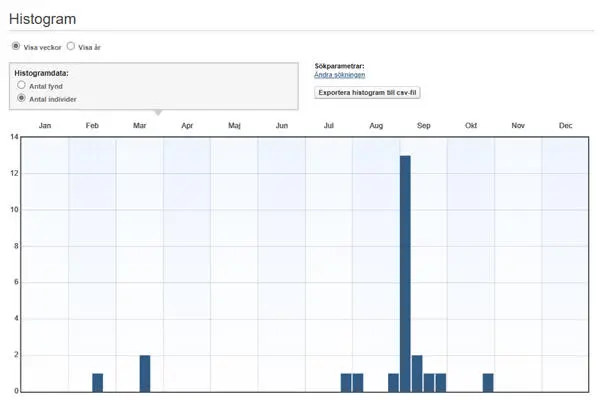Image resolution: width=602 pixels, height=400 pixels.
Task: Open the "Ändra sökningen" link
Action: click(x=339, y=76)
